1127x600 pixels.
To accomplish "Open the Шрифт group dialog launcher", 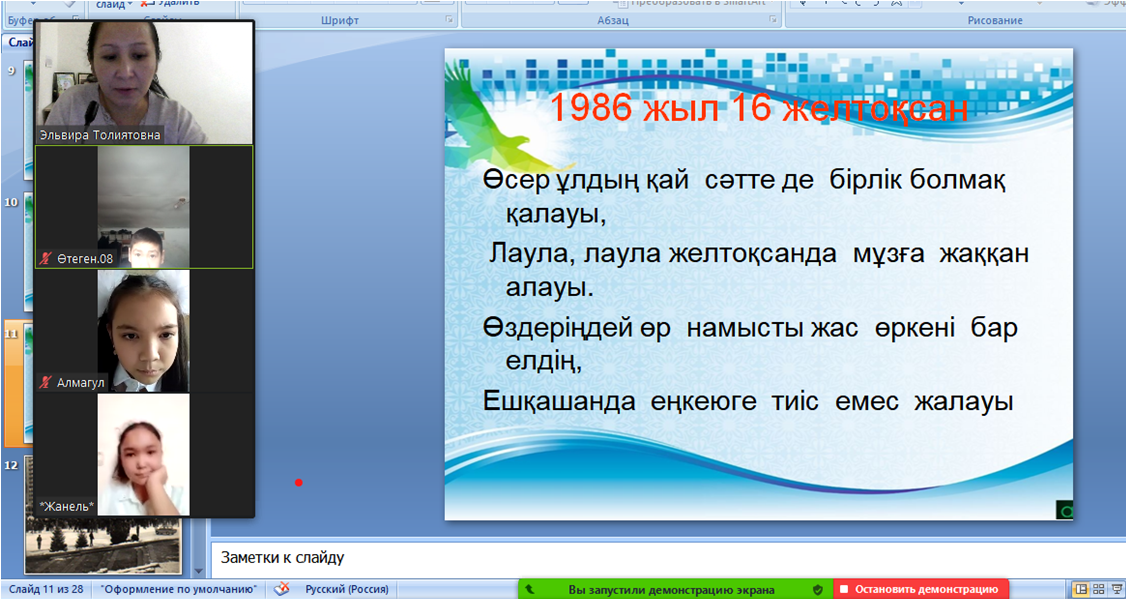I will [x=450, y=20].
